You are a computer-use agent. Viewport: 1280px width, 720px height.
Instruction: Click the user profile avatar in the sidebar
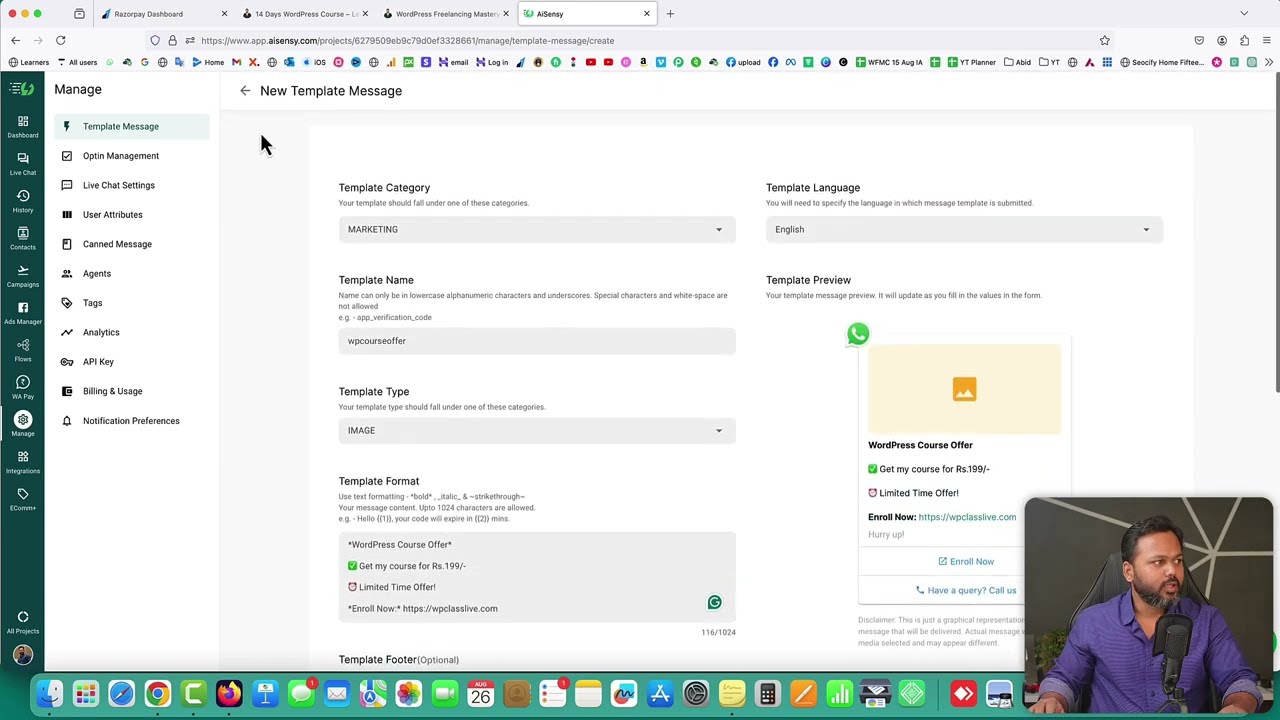point(22,655)
